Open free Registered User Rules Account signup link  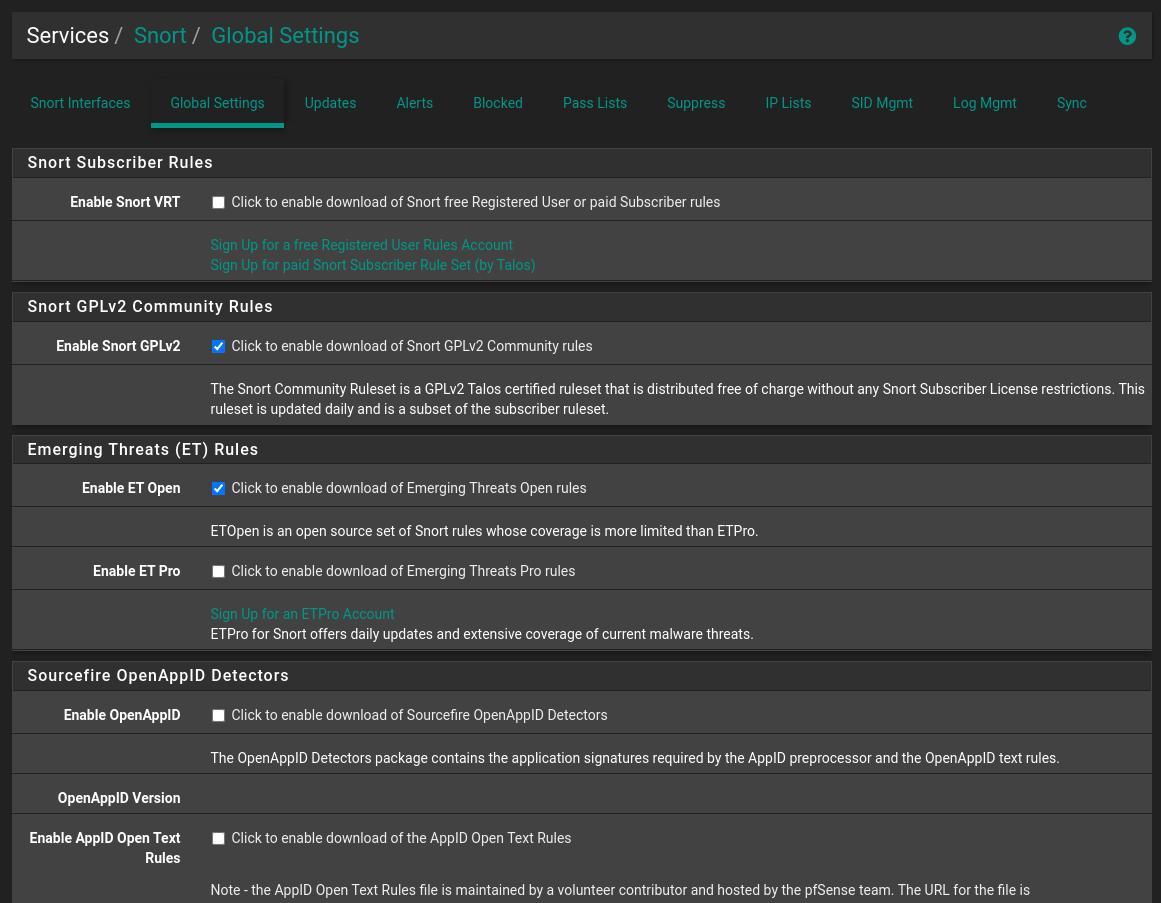coord(361,245)
